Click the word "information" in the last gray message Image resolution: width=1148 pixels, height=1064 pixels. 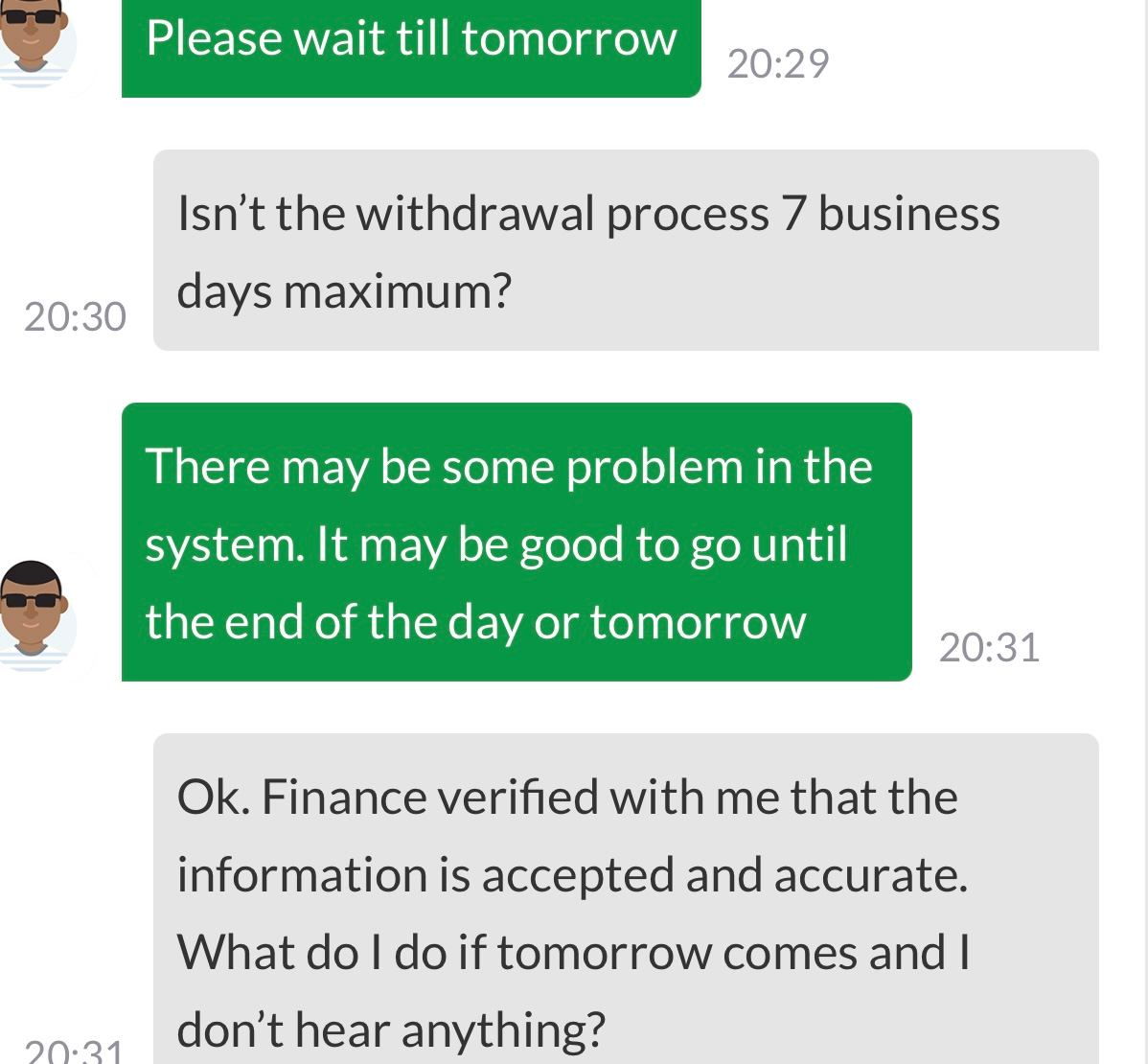click(300, 875)
